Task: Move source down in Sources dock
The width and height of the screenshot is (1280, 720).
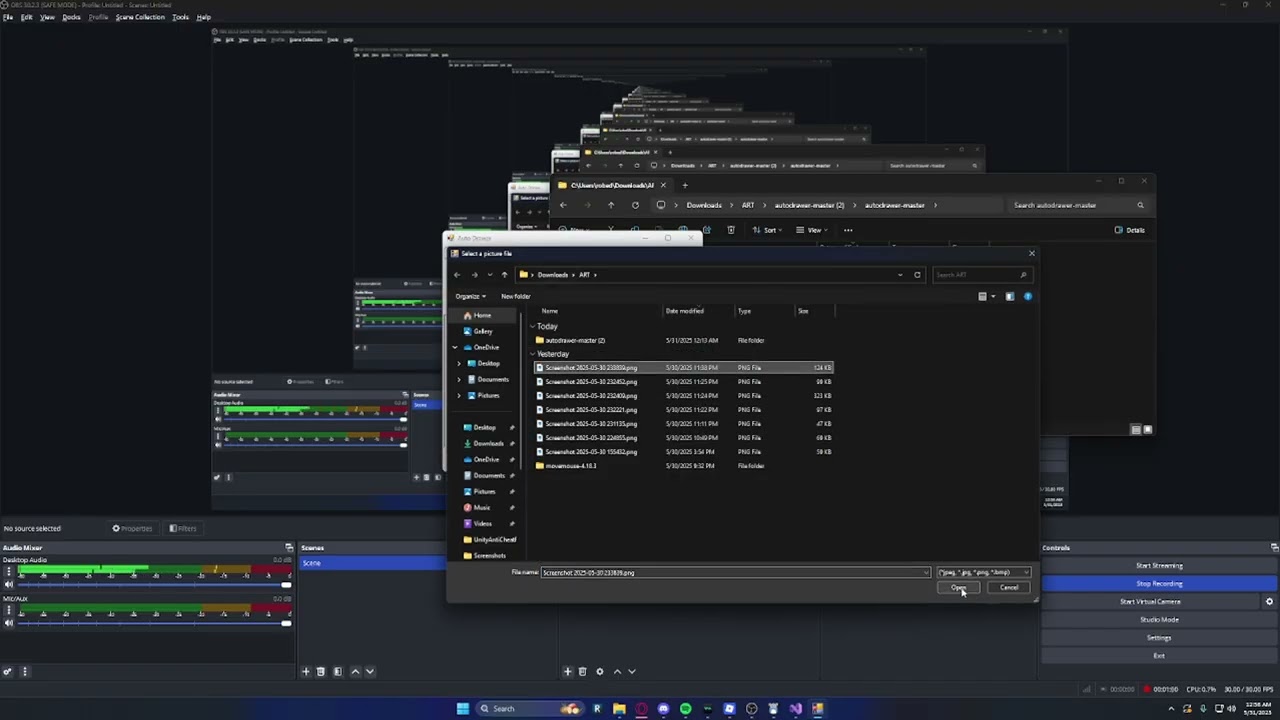Action: coord(631,672)
